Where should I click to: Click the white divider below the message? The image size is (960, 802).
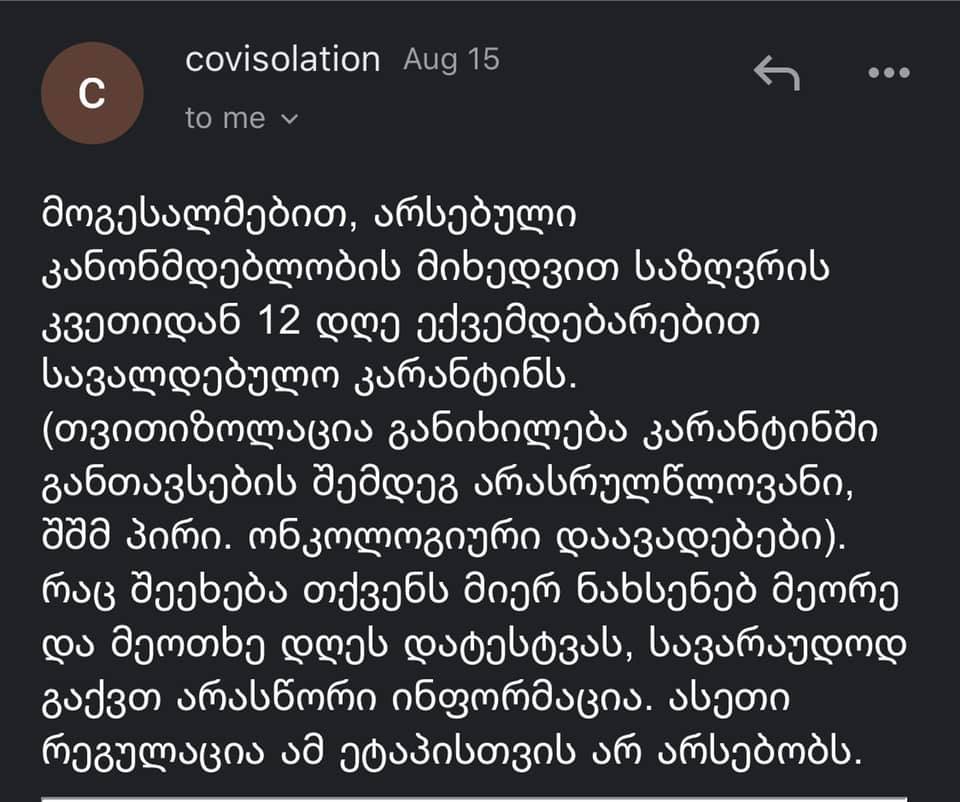pos(474,799)
